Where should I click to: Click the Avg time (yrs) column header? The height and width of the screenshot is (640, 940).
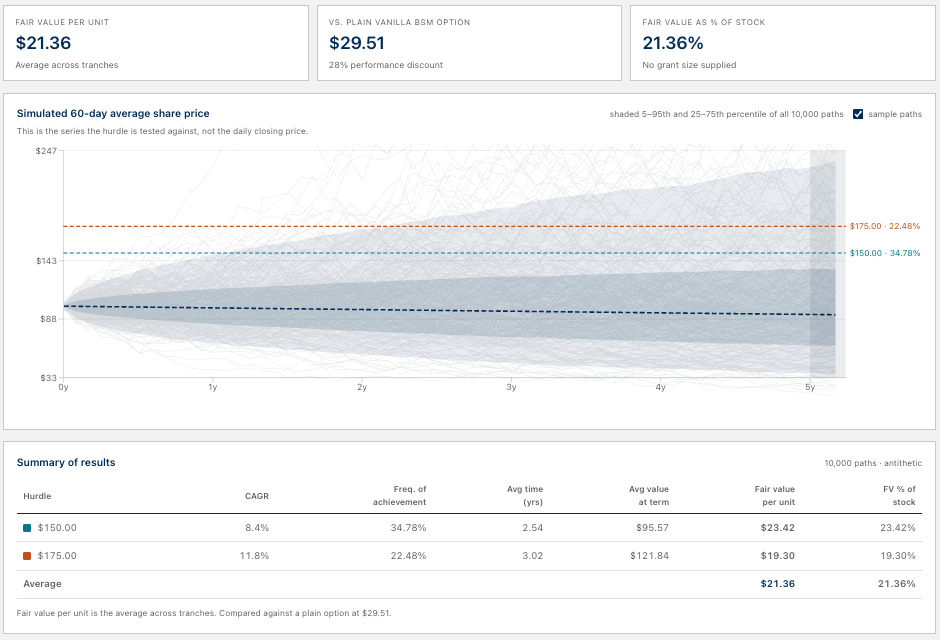(525, 496)
